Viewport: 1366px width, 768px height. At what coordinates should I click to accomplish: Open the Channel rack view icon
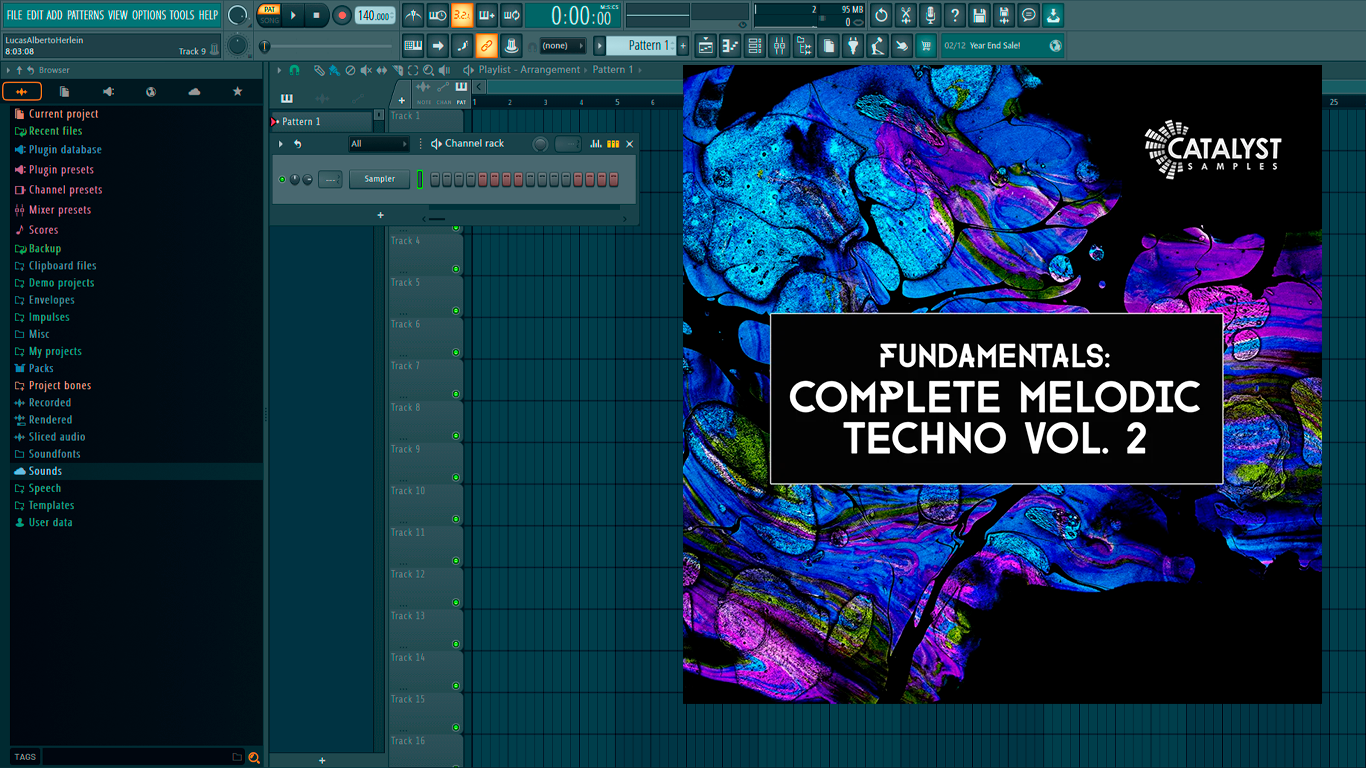pyautogui.click(x=753, y=45)
